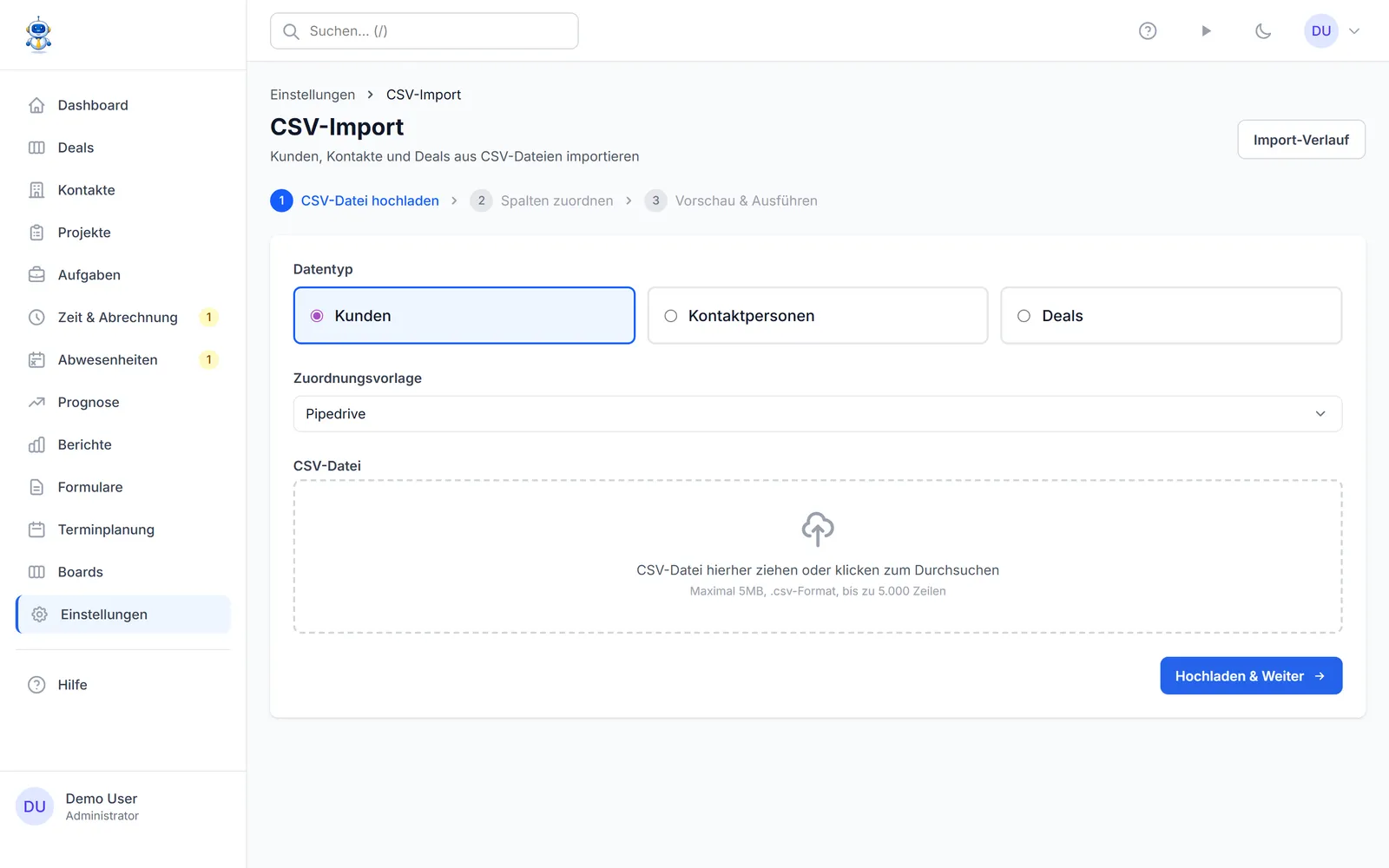Viewport: 1389px width, 868px height.
Task: Click the Terminplanung calendar icon
Action: pos(36,529)
